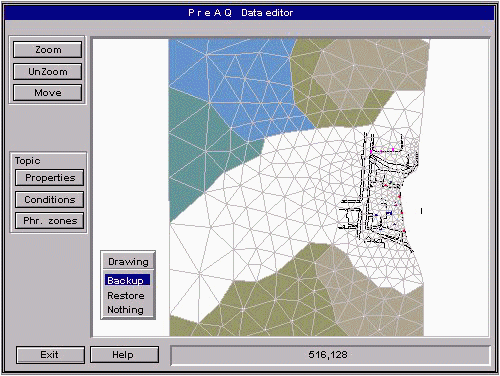This screenshot has height=376, width=500.
Task: Exit the data editor
Action: tap(50, 355)
